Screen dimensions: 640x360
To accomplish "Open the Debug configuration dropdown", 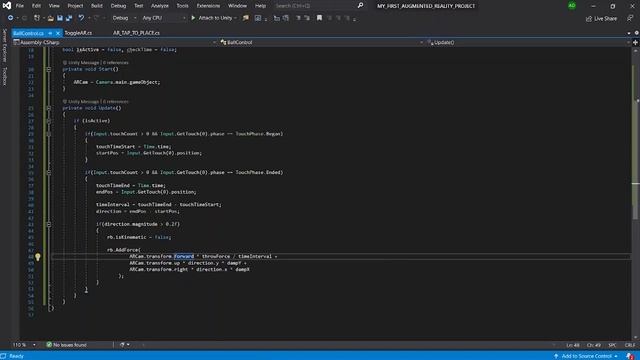I will coord(124,18).
